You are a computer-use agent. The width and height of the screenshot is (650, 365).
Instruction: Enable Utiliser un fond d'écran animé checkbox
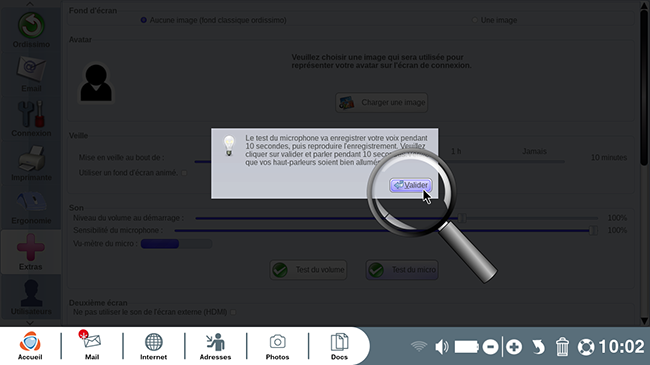tap(184, 173)
